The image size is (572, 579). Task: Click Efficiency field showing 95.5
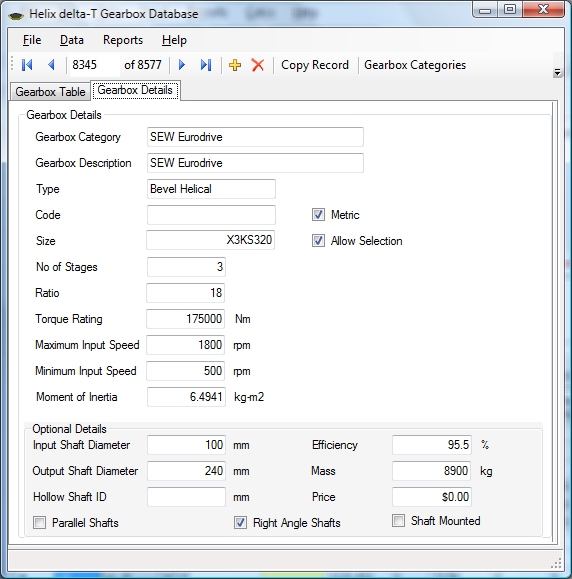(432, 445)
